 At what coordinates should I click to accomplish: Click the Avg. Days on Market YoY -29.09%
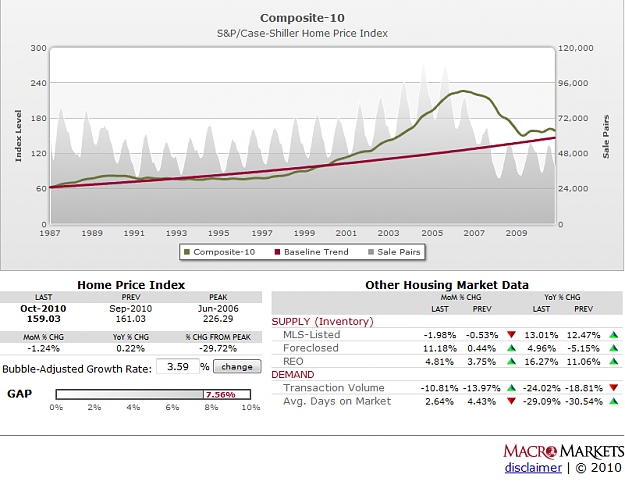[541, 401]
